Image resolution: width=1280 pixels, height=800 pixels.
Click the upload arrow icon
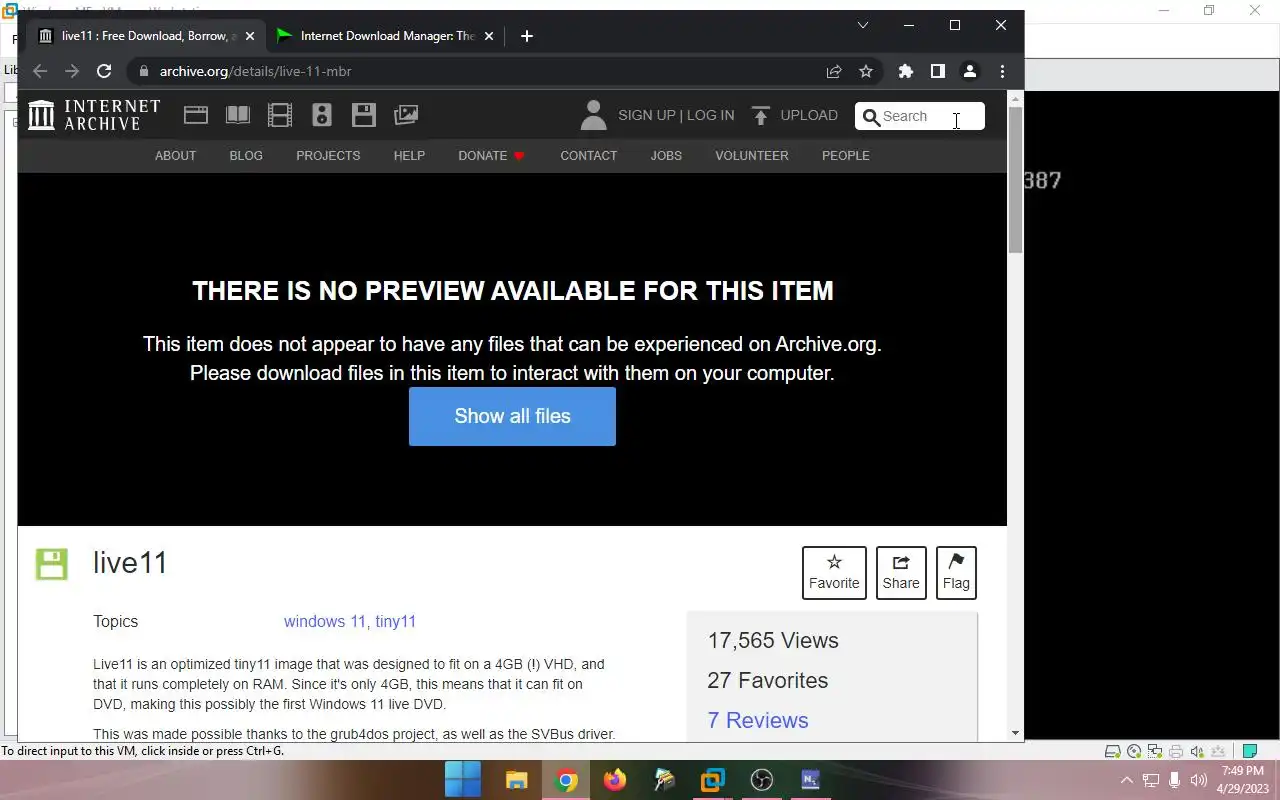[x=761, y=116]
